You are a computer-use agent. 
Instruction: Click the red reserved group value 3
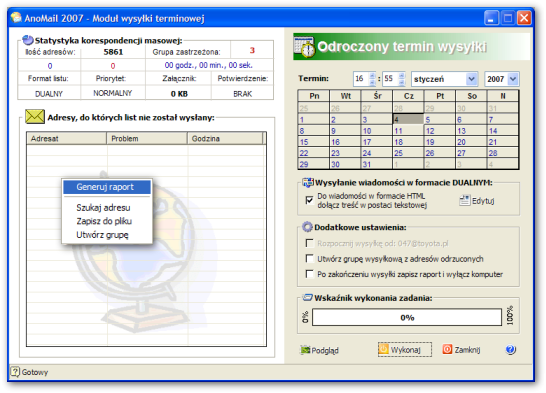(x=252, y=50)
